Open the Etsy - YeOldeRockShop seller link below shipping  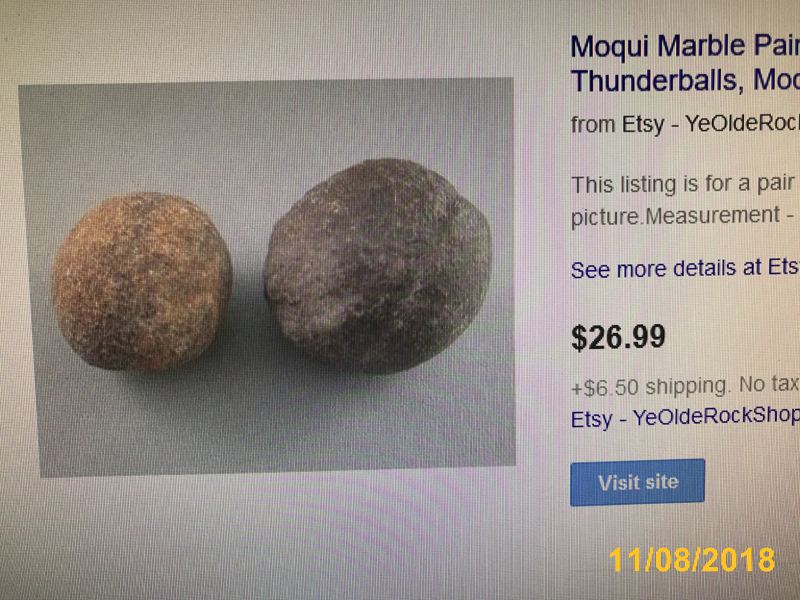[x=685, y=418]
